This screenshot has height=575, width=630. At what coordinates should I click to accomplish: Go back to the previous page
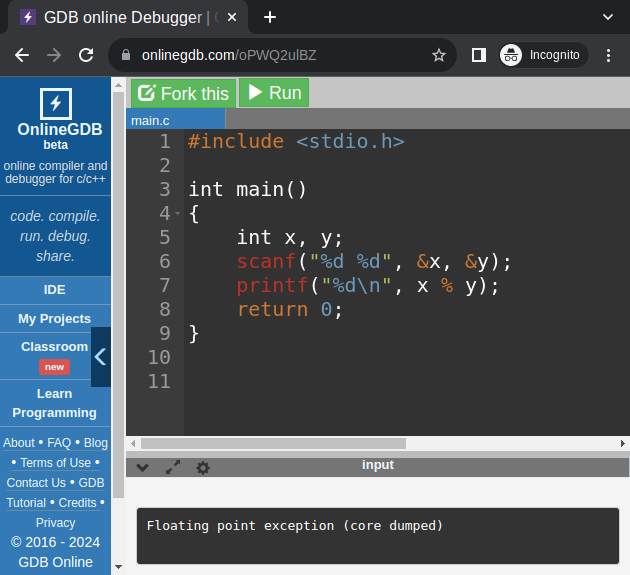[22, 55]
